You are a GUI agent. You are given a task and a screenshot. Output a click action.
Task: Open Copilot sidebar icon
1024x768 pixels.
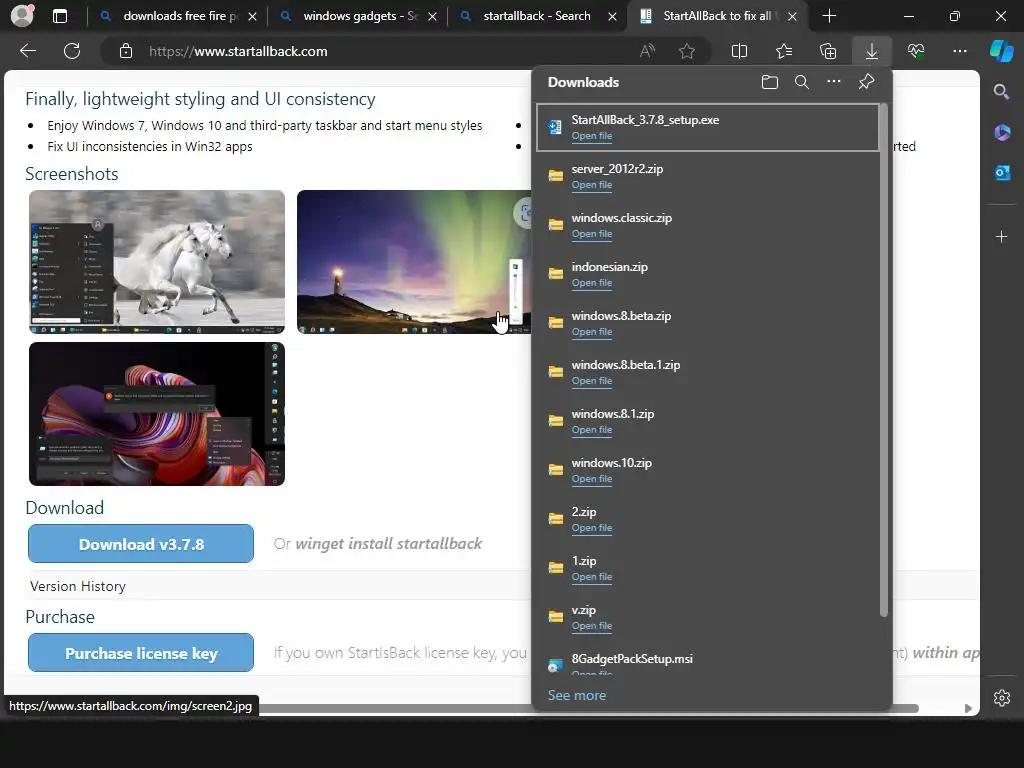tap(1002, 51)
